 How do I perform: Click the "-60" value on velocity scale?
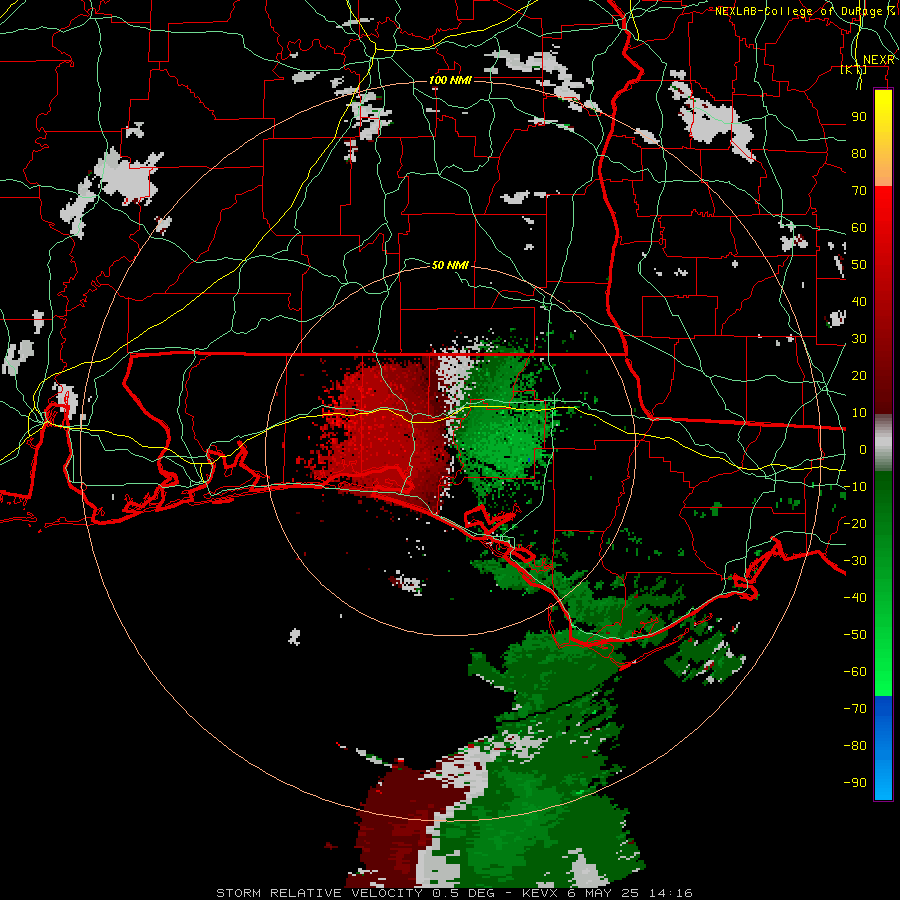(855, 672)
